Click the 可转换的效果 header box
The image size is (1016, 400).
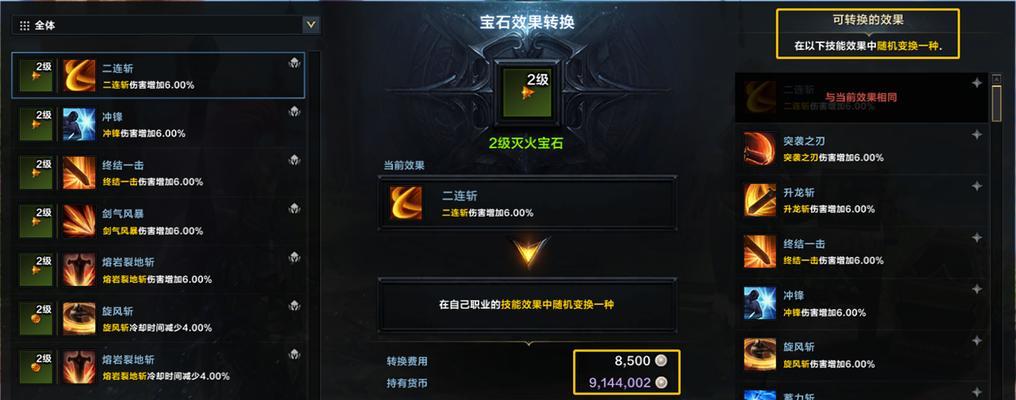pos(868,34)
